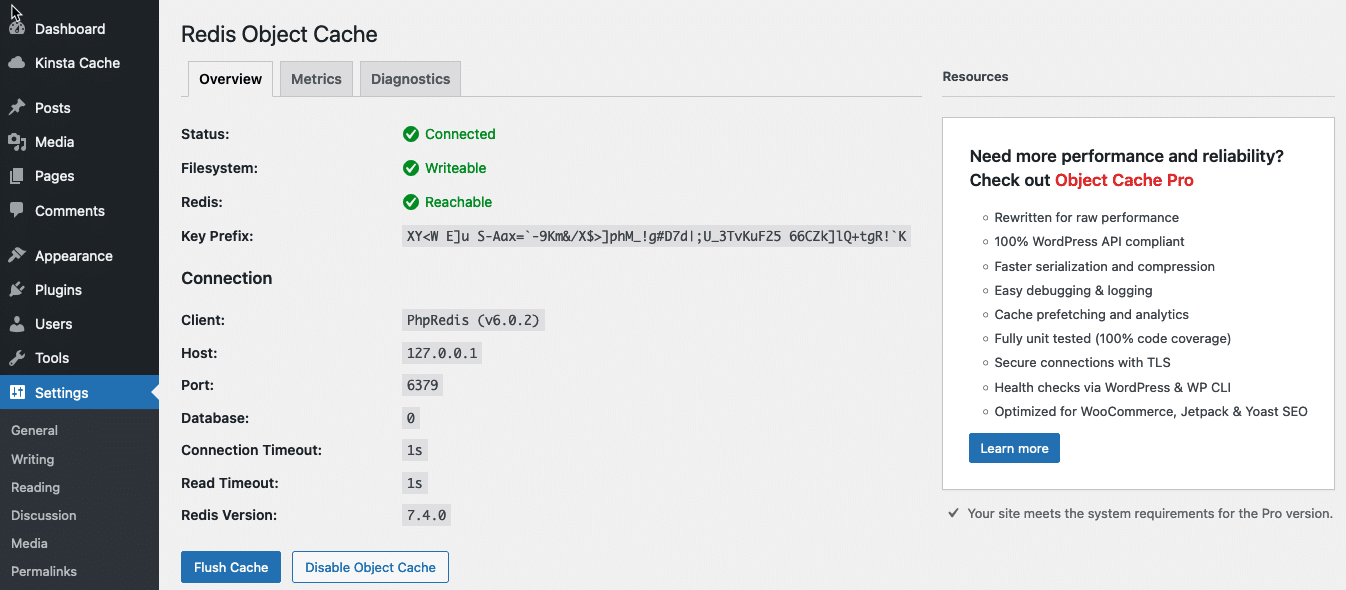1346x590 pixels.
Task: Click the Reachable Redis text
Action: (x=459, y=202)
